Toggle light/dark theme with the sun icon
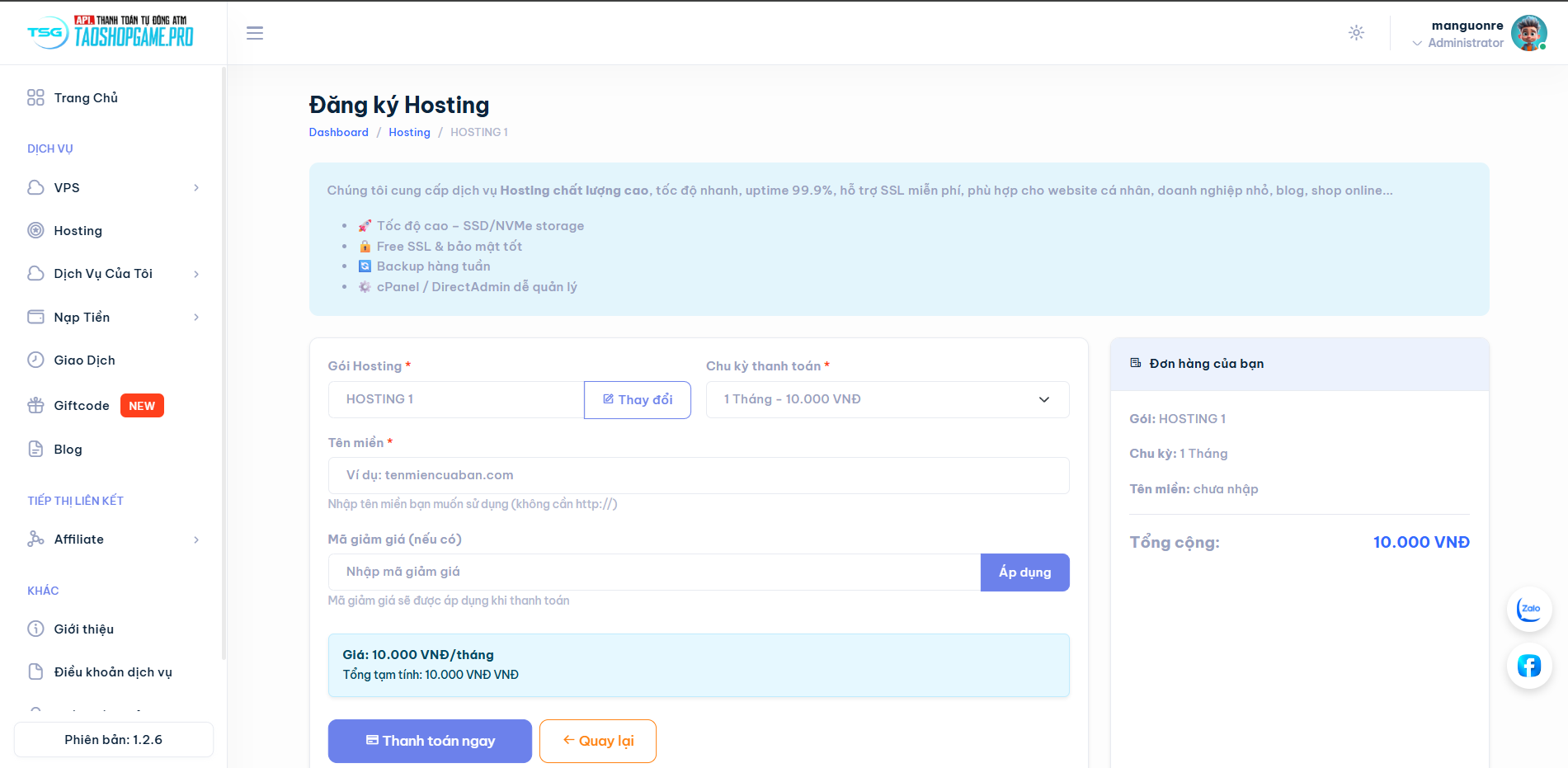 1356,33
